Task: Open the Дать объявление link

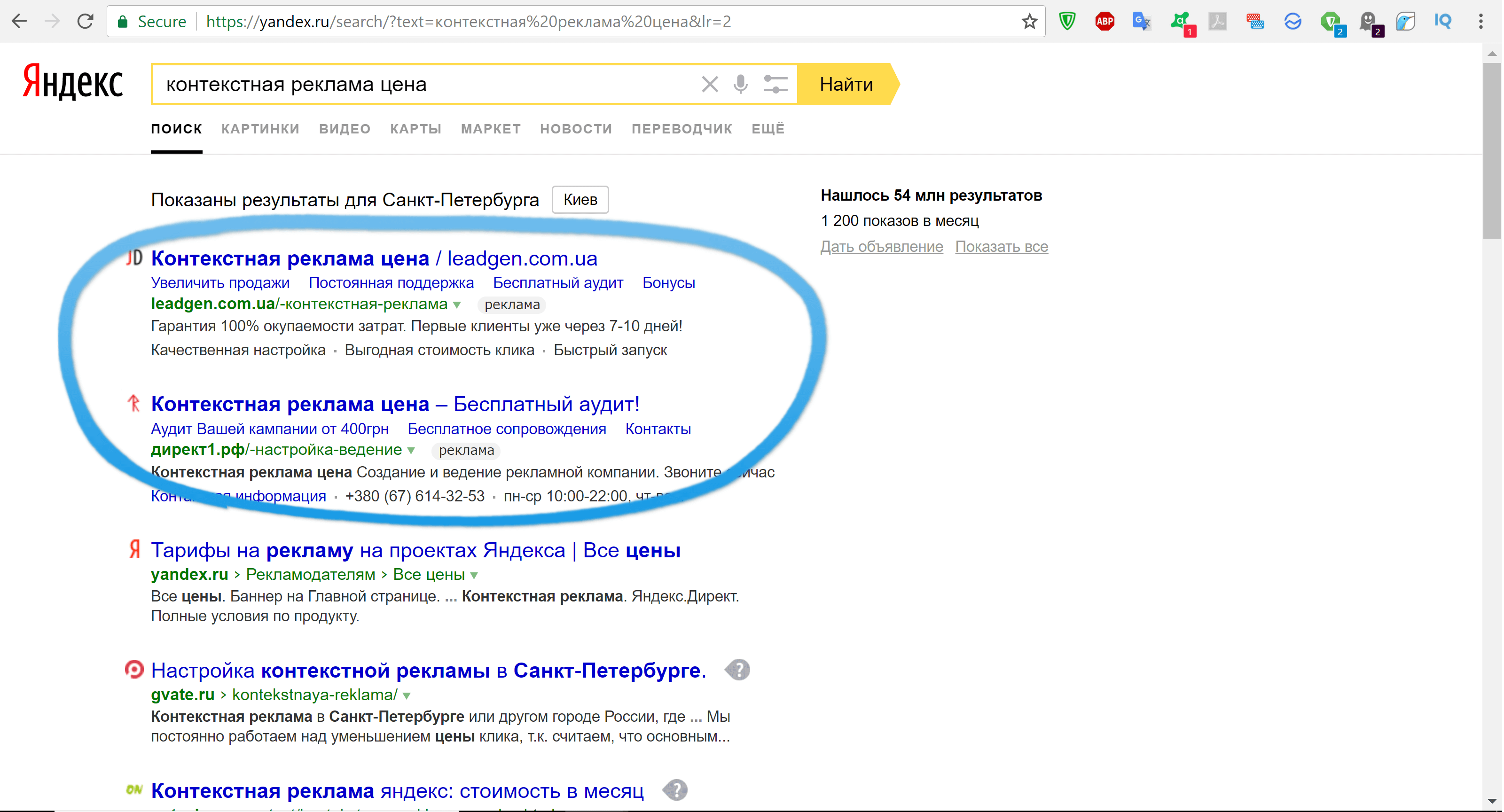Action: (x=882, y=246)
